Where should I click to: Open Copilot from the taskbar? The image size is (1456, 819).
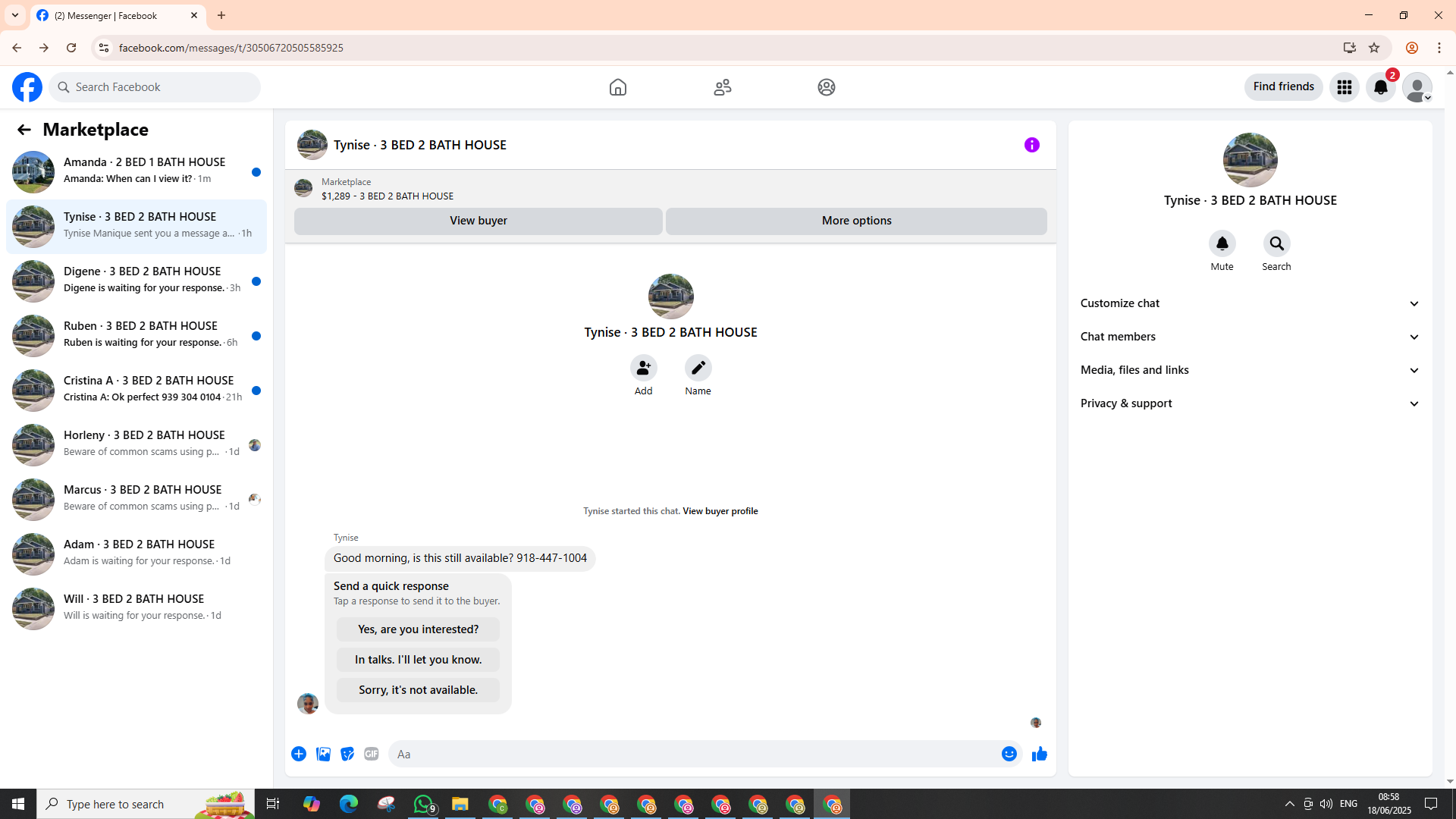312,804
